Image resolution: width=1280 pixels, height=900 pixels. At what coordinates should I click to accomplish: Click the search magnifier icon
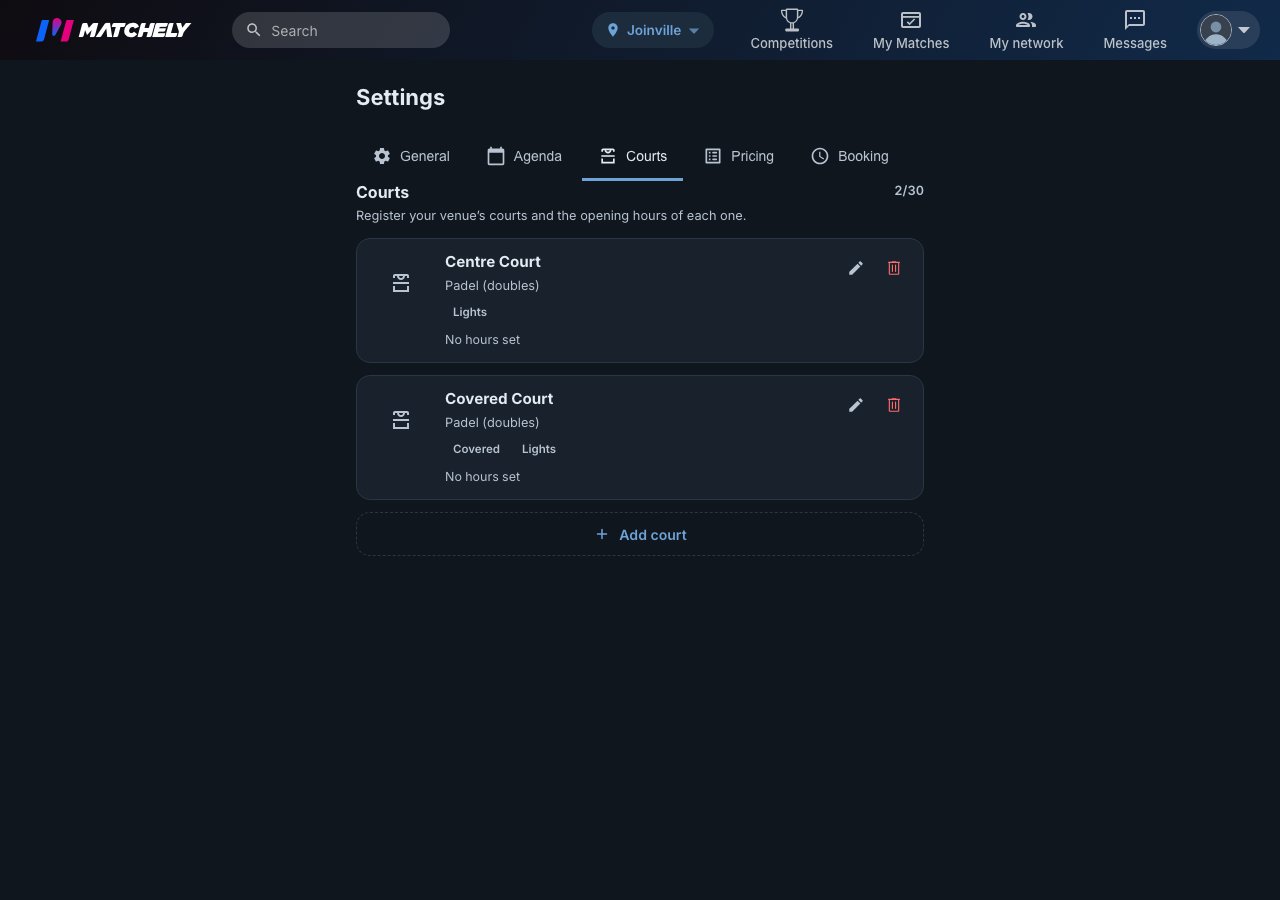coord(254,30)
